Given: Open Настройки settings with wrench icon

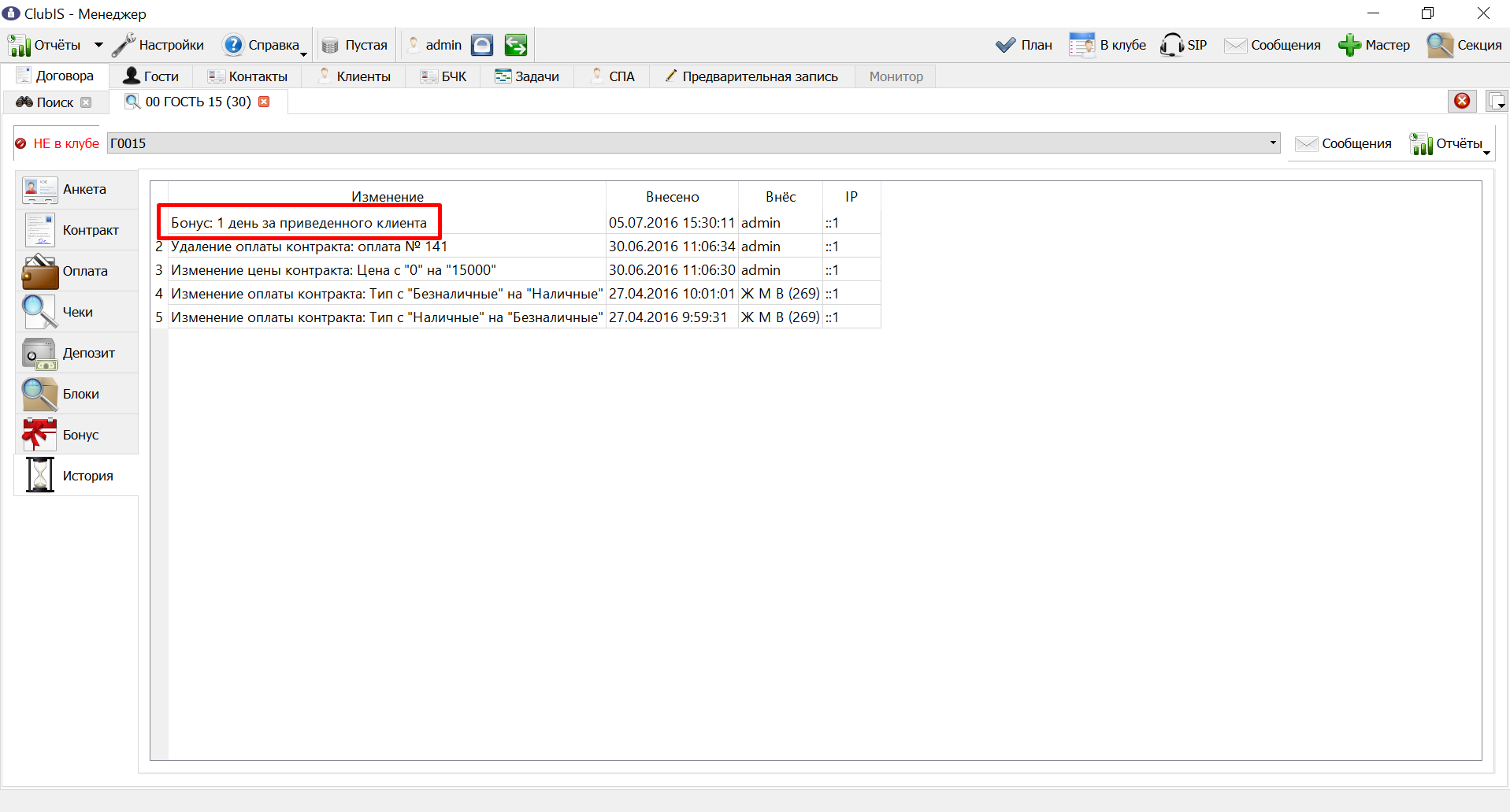Looking at the screenshot, I should 158,45.
